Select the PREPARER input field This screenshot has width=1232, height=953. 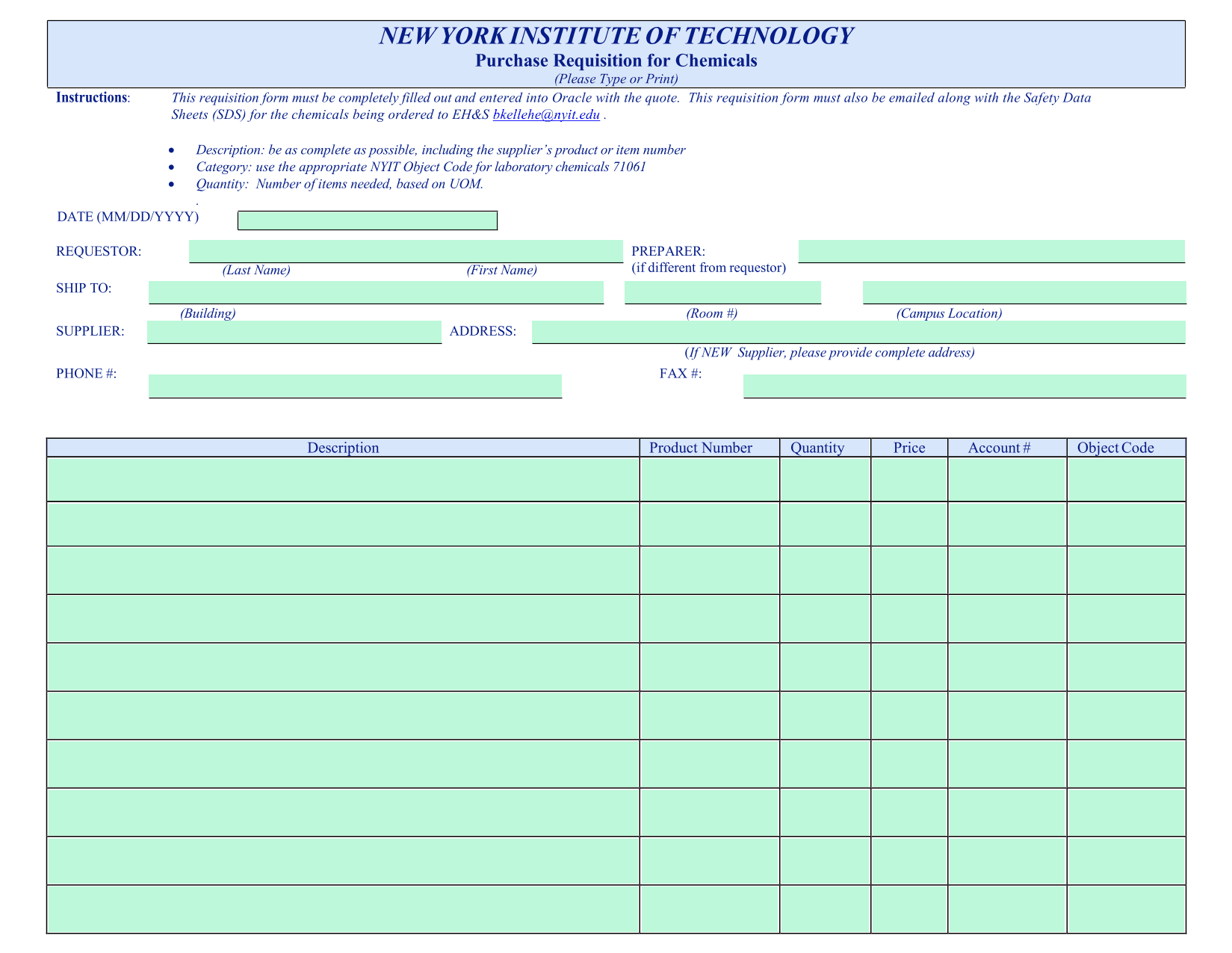992,251
